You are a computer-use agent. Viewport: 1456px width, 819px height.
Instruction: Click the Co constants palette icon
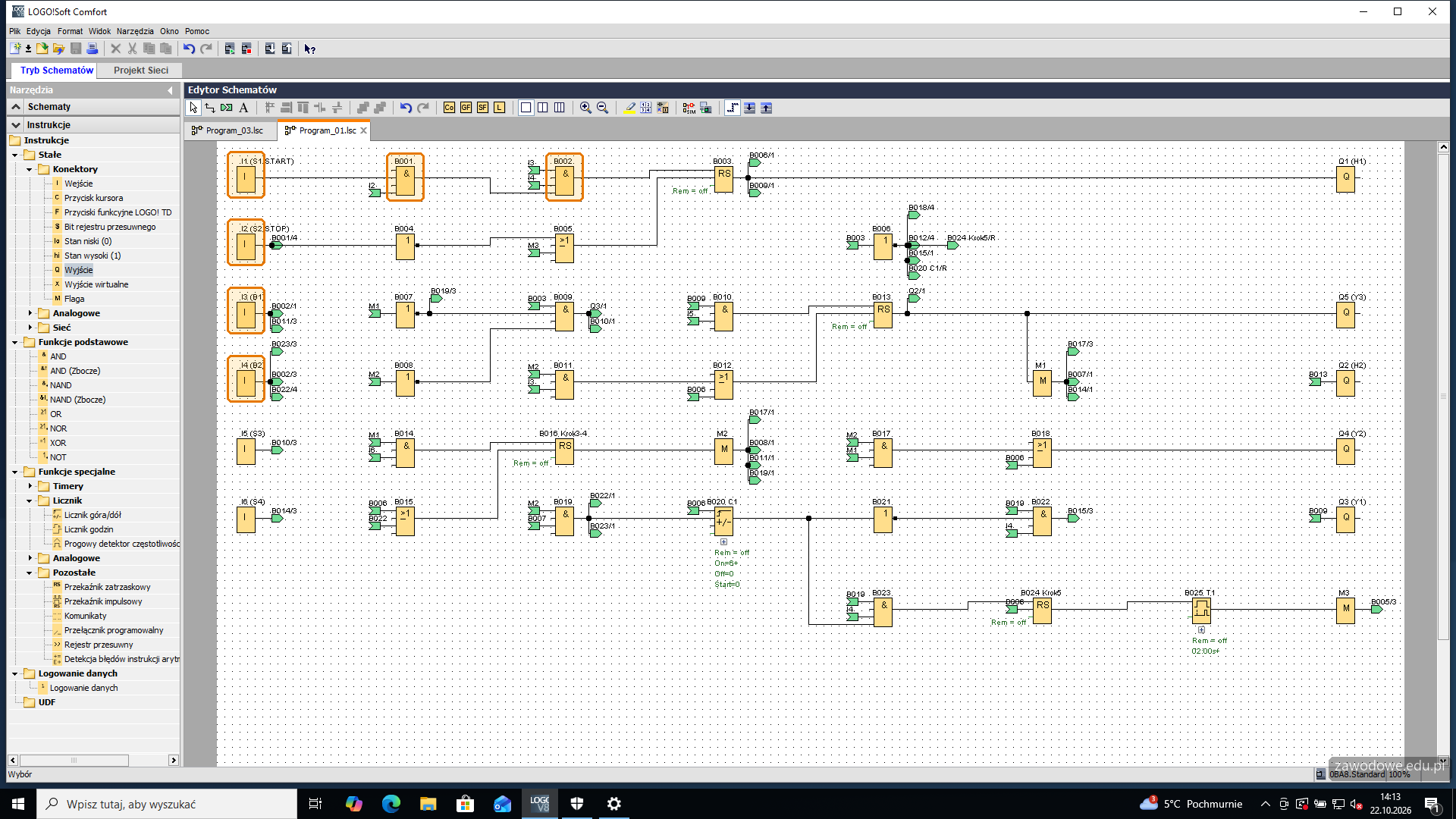[x=449, y=108]
